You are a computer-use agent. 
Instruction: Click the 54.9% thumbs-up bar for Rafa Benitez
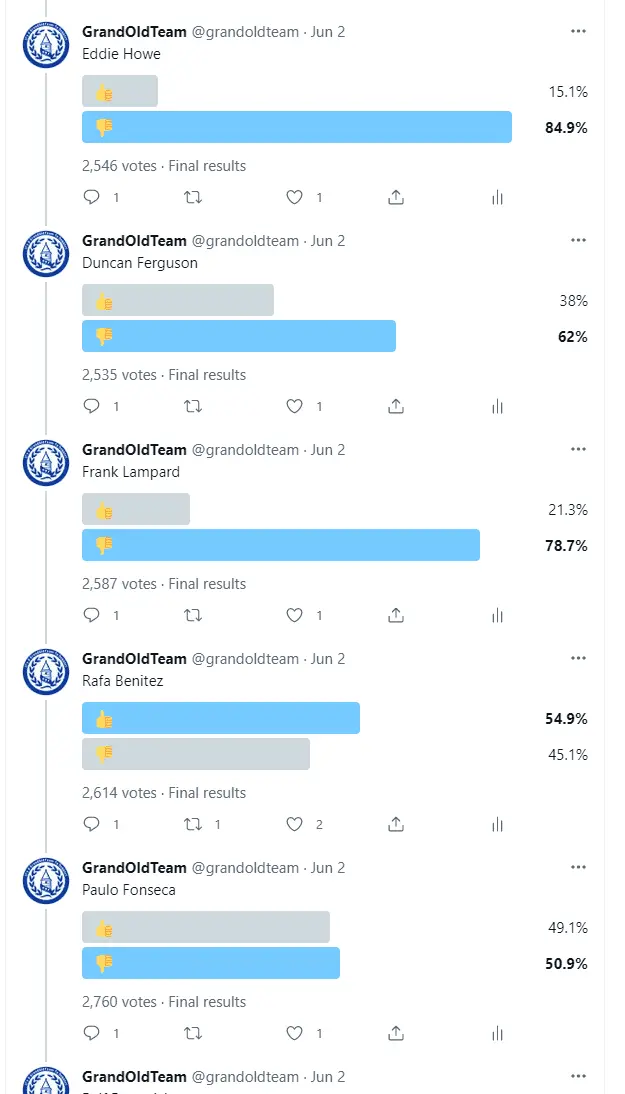coord(221,719)
